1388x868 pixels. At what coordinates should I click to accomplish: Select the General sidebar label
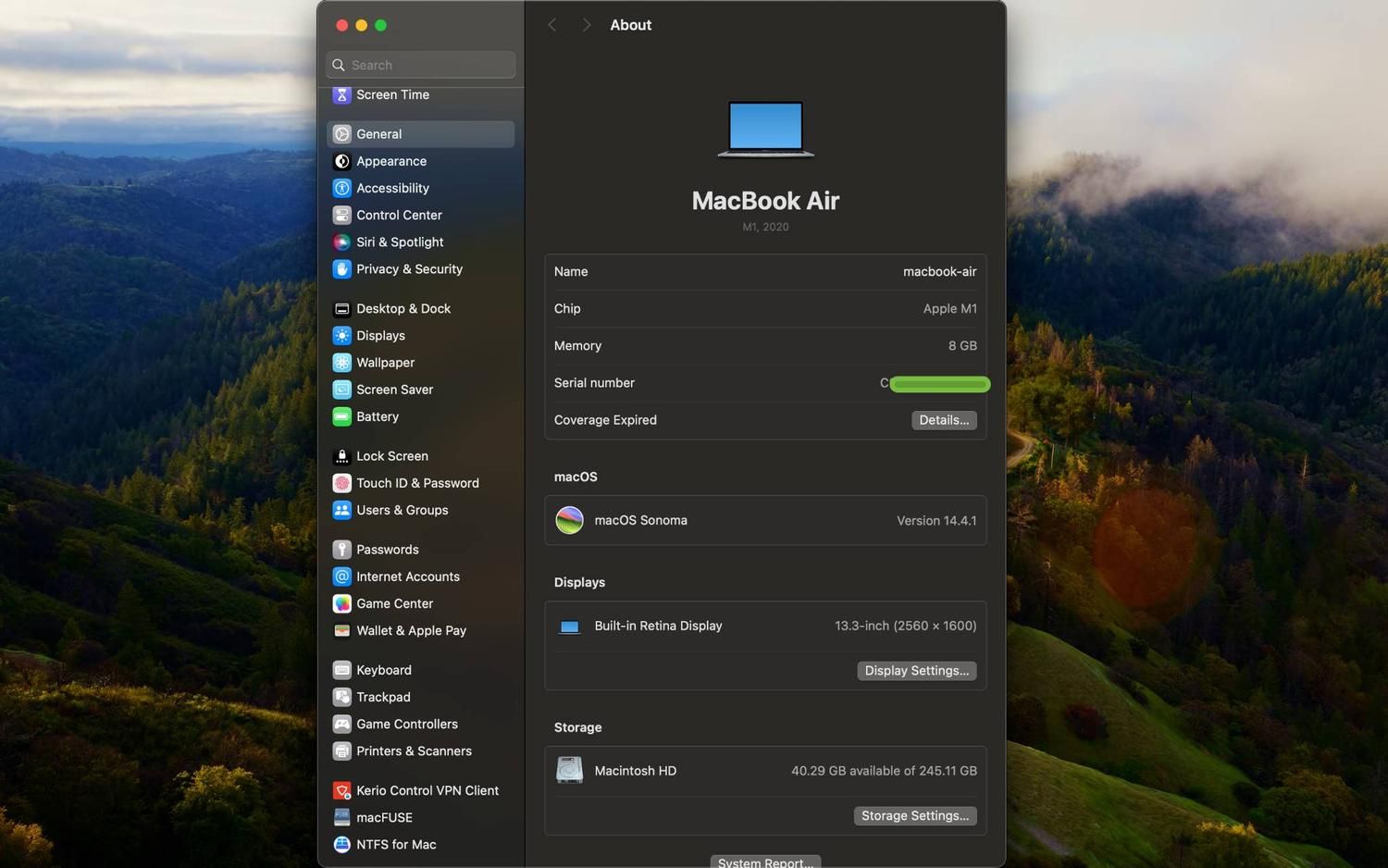[378, 134]
